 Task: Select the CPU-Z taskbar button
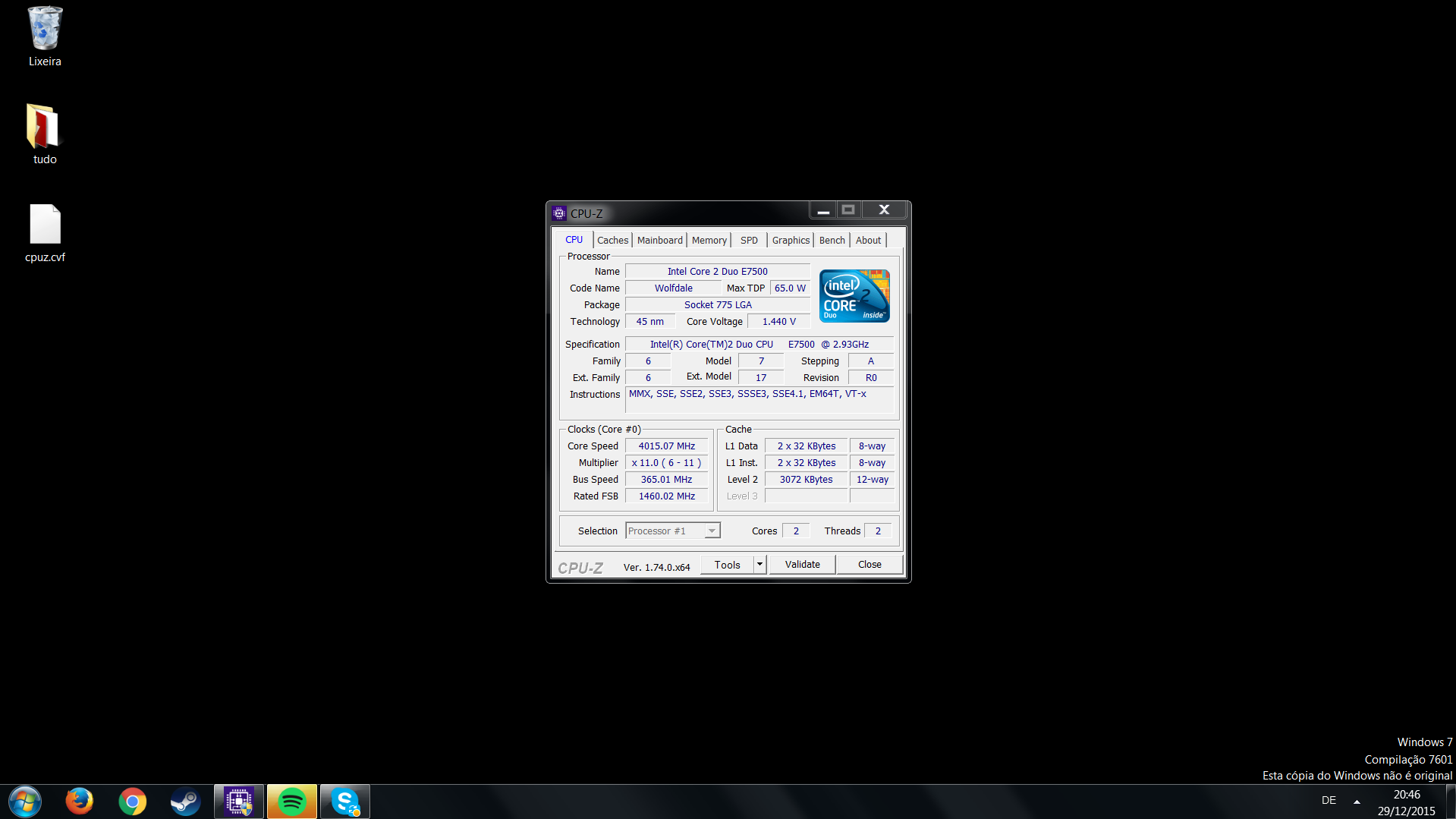[x=239, y=802]
